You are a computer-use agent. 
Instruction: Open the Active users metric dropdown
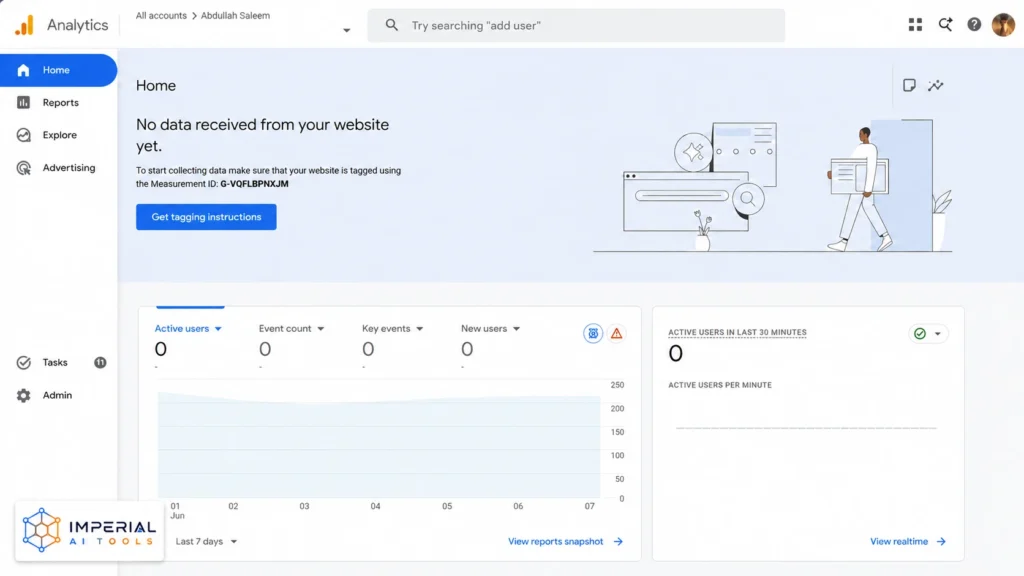click(x=188, y=328)
